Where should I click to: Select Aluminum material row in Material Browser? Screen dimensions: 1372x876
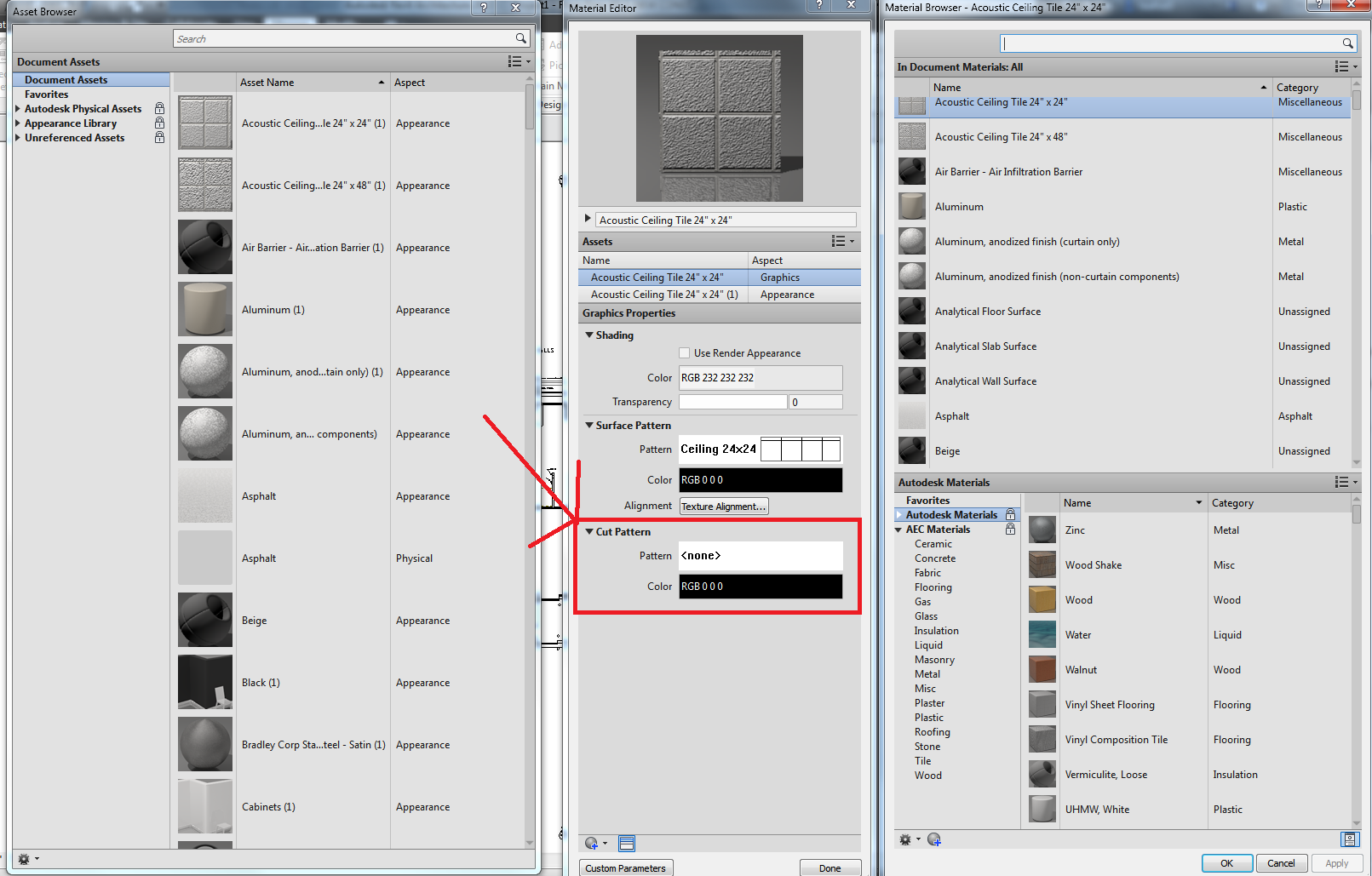1124,207
